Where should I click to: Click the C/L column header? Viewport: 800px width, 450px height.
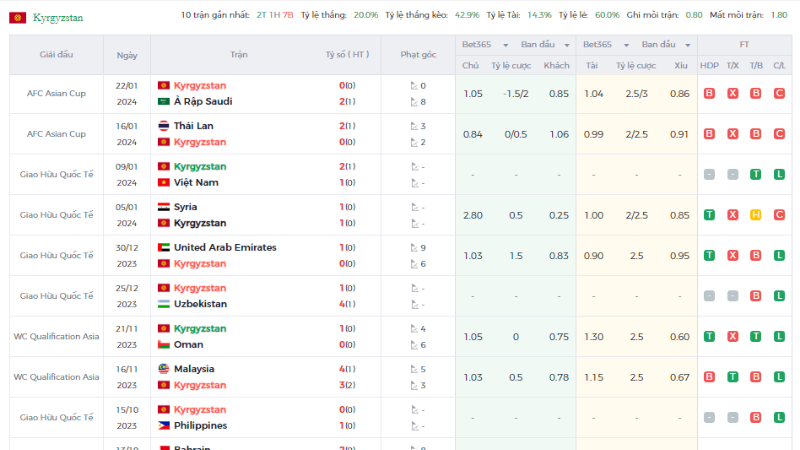tap(779, 65)
